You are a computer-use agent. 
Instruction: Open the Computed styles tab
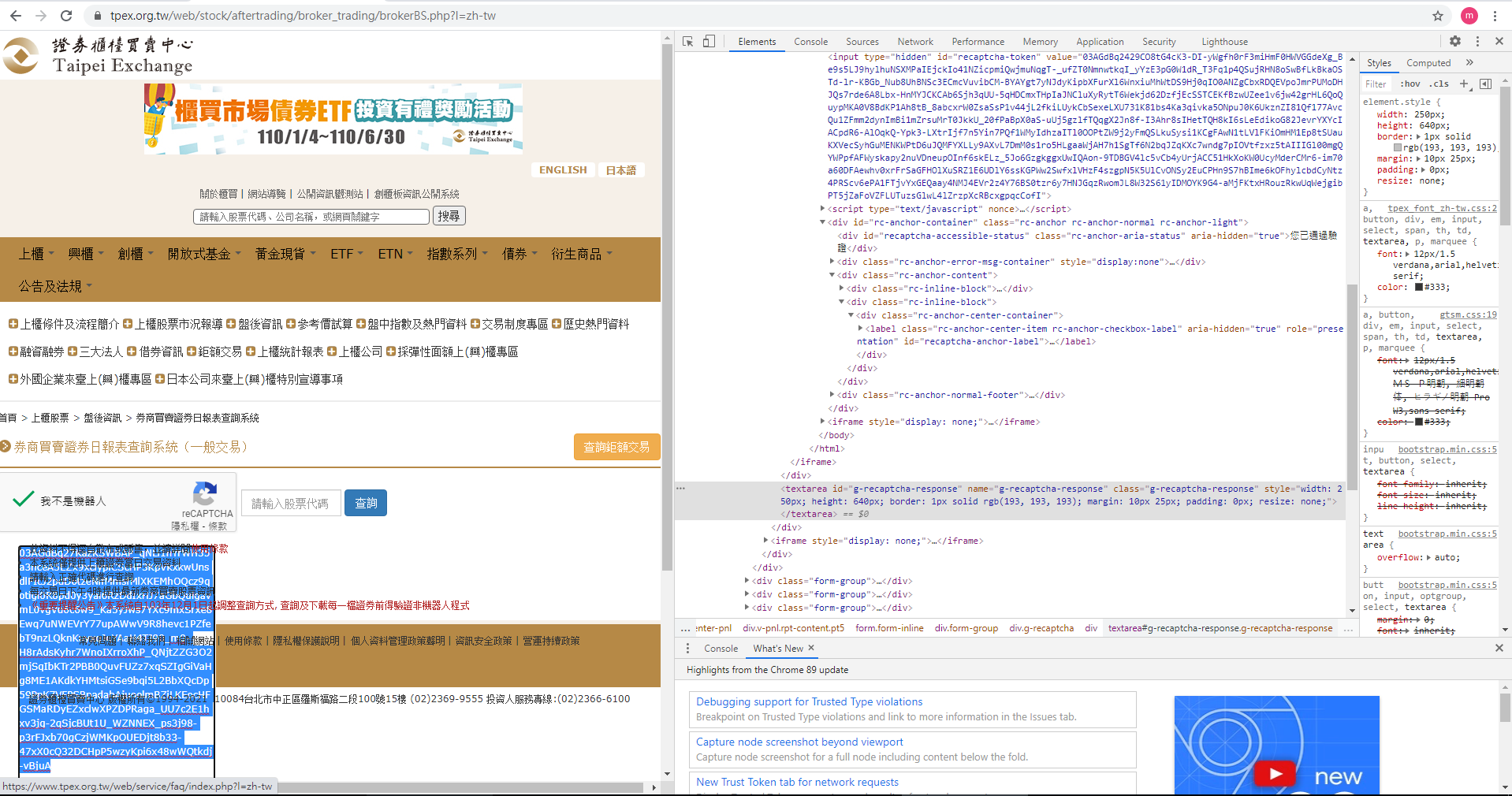[1428, 63]
